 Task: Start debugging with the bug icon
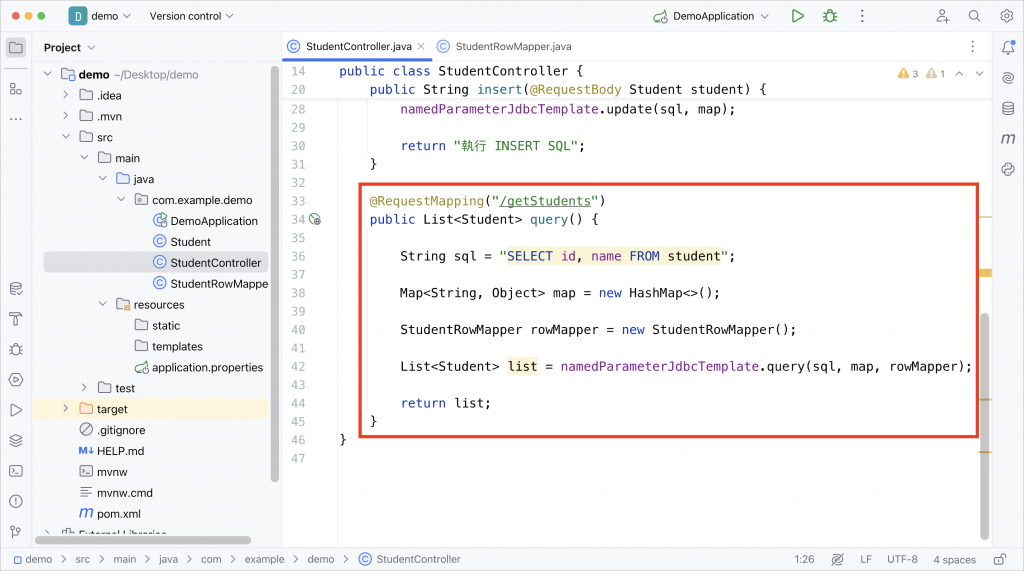(830, 16)
